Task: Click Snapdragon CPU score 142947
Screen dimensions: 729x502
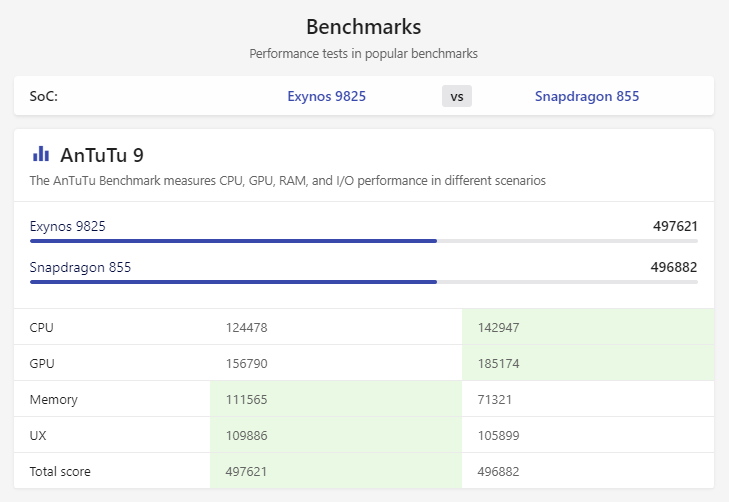Action: pos(498,328)
